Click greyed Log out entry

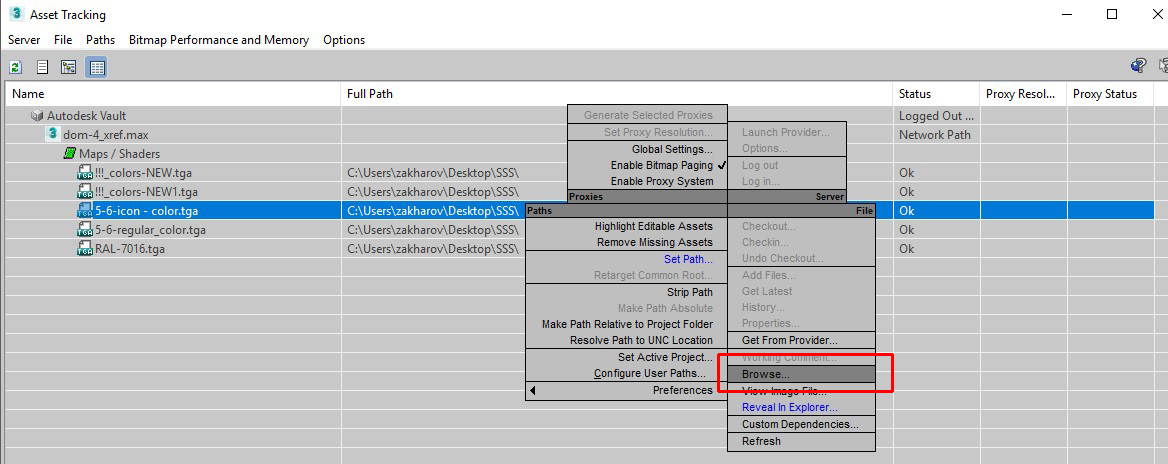[760, 165]
